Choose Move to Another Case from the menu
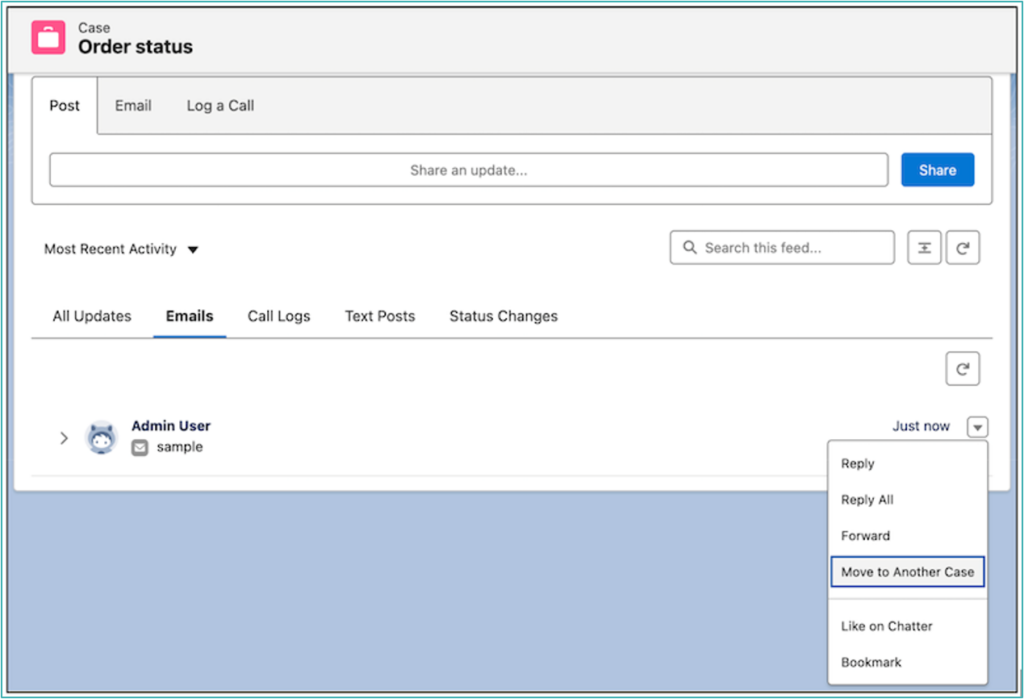1024x699 pixels. click(x=907, y=572)
